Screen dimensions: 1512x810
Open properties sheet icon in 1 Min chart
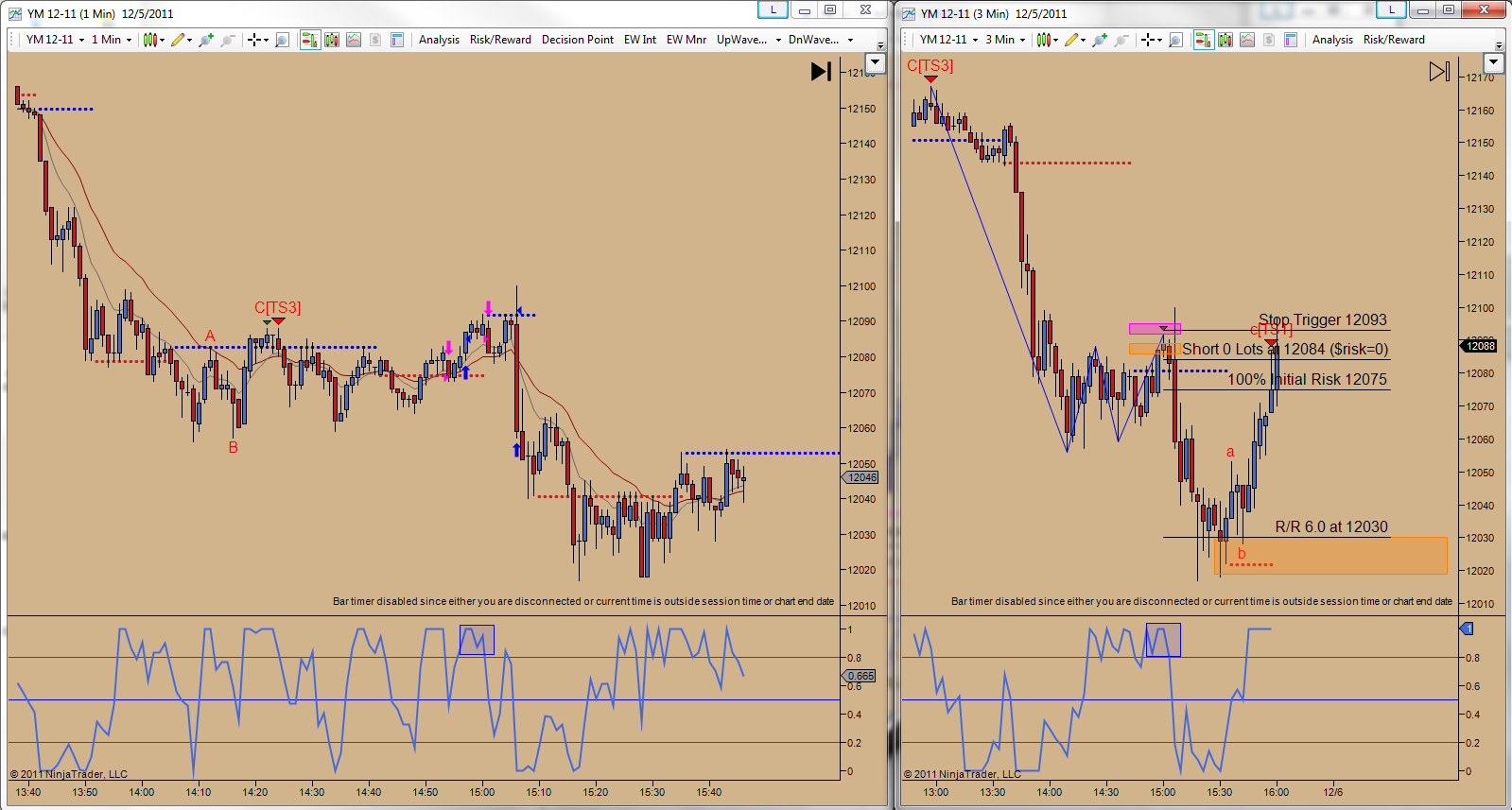tap(397, 40)
